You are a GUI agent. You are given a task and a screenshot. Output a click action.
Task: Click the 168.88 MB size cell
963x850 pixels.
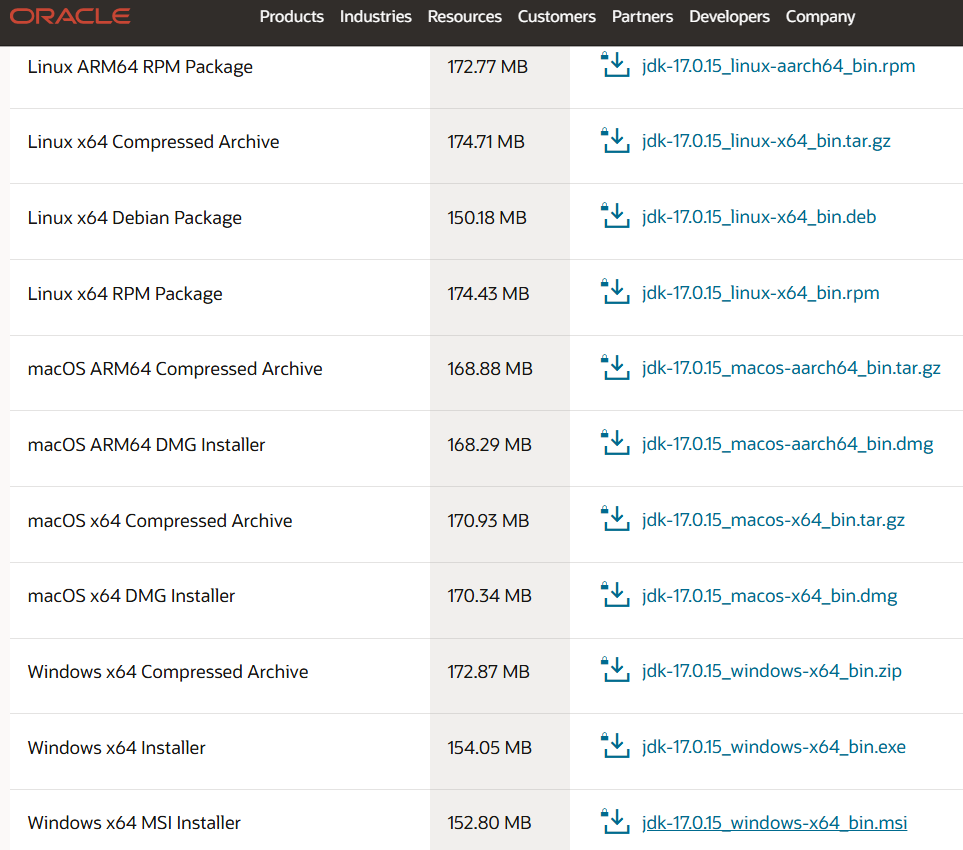pyautogui.click(x=500, y=373)
